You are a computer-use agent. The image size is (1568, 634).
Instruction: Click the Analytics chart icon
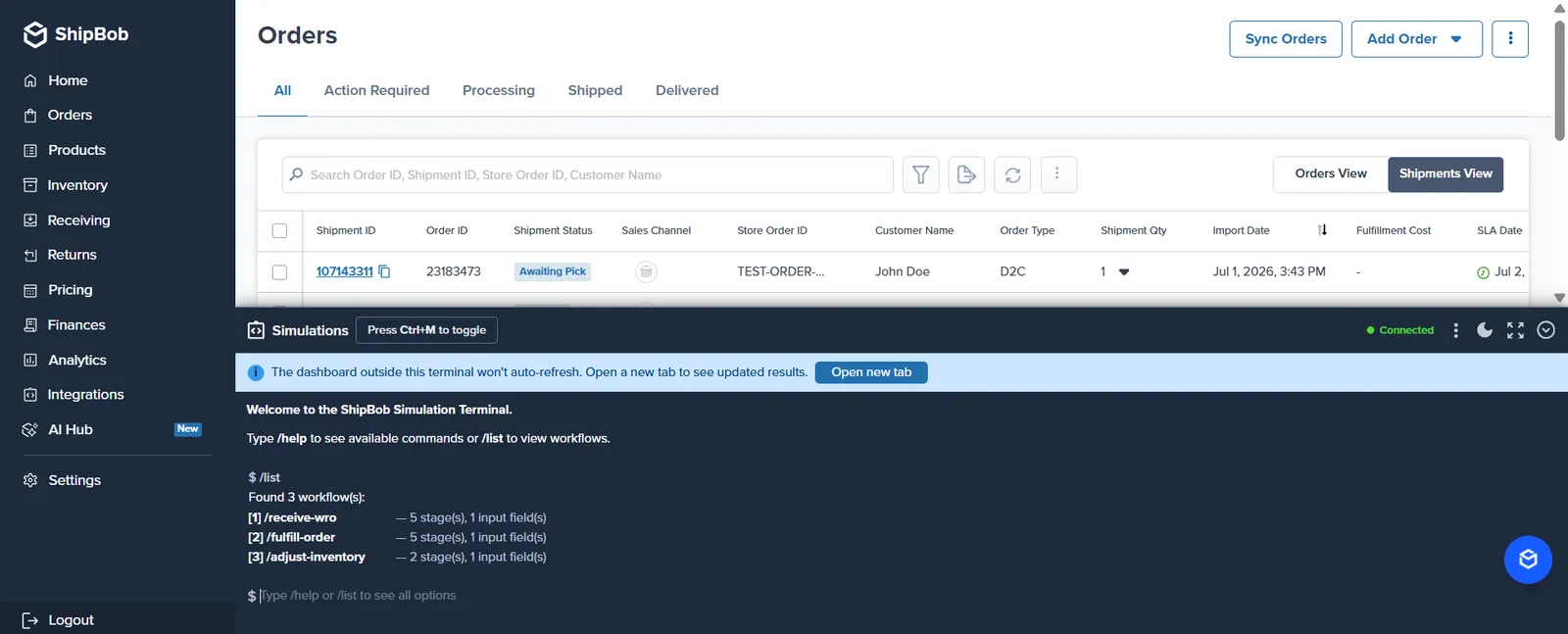click(30, 361)
